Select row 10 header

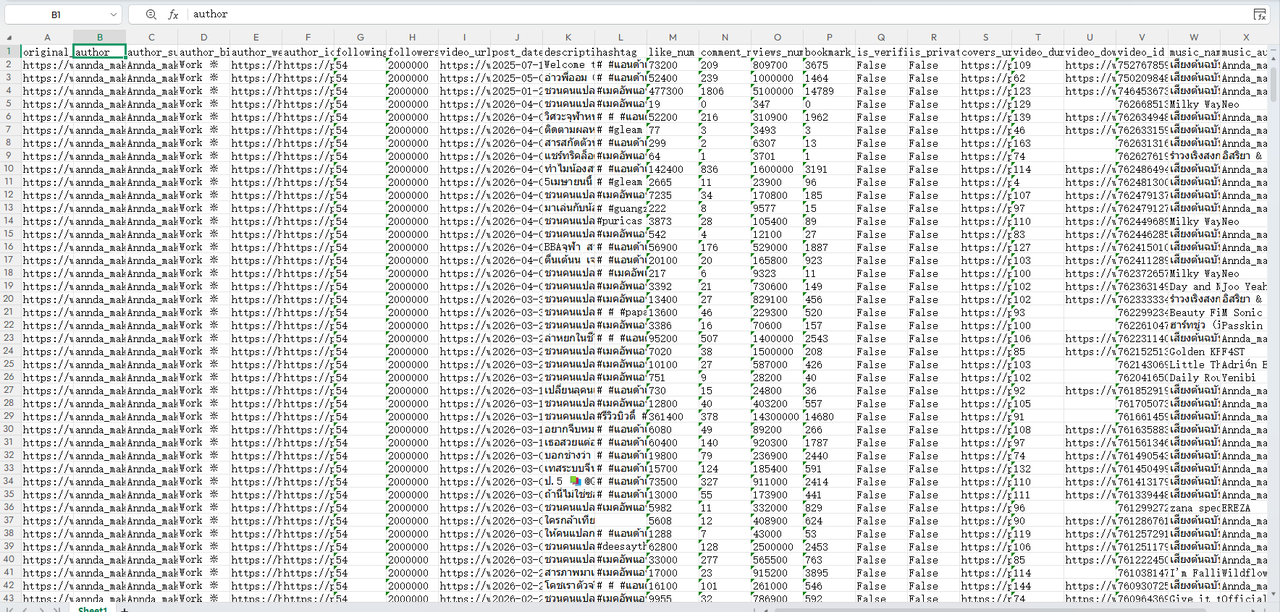[x=10, y=169]
